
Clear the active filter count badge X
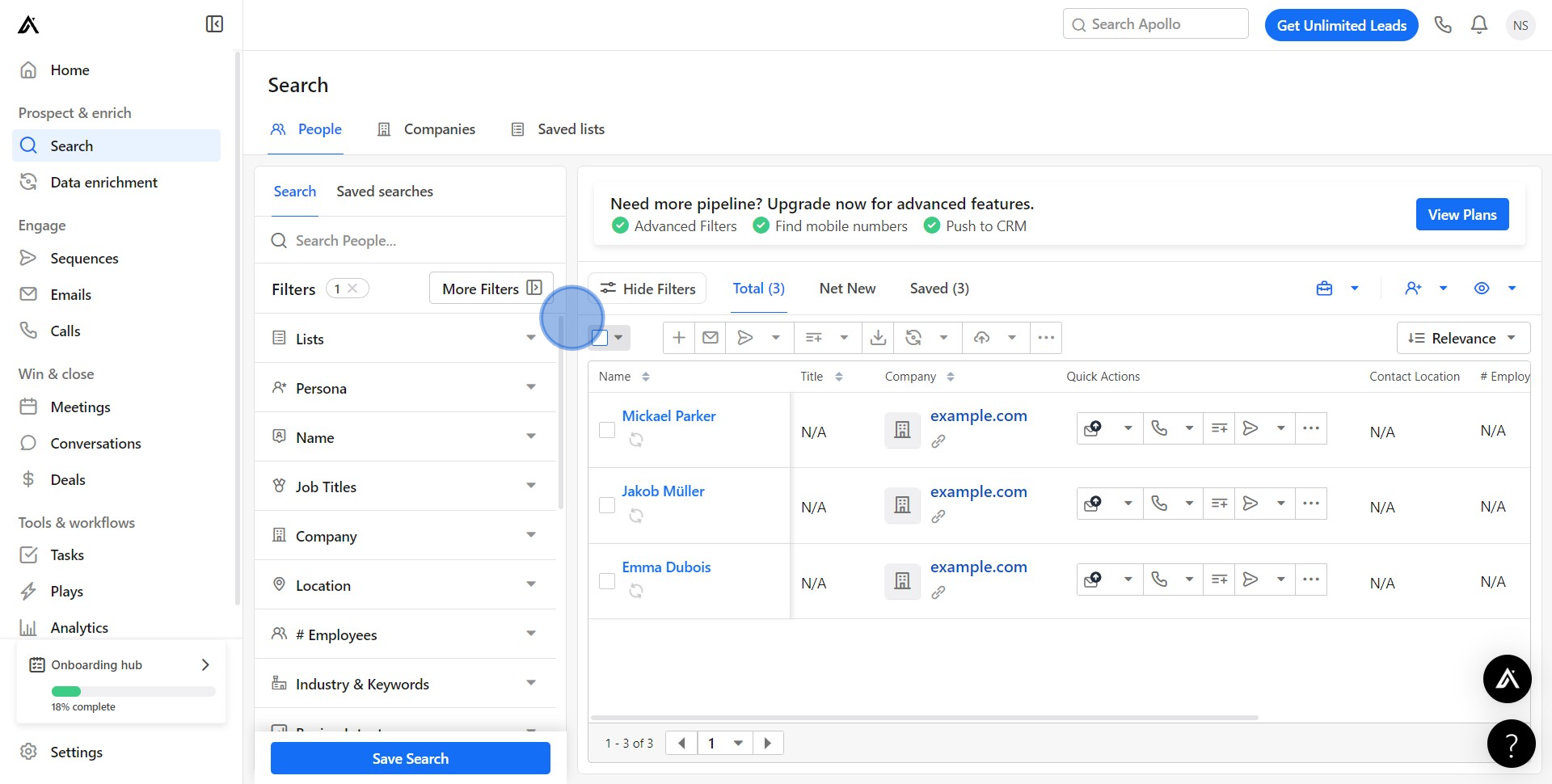click(x=352, y=289)
